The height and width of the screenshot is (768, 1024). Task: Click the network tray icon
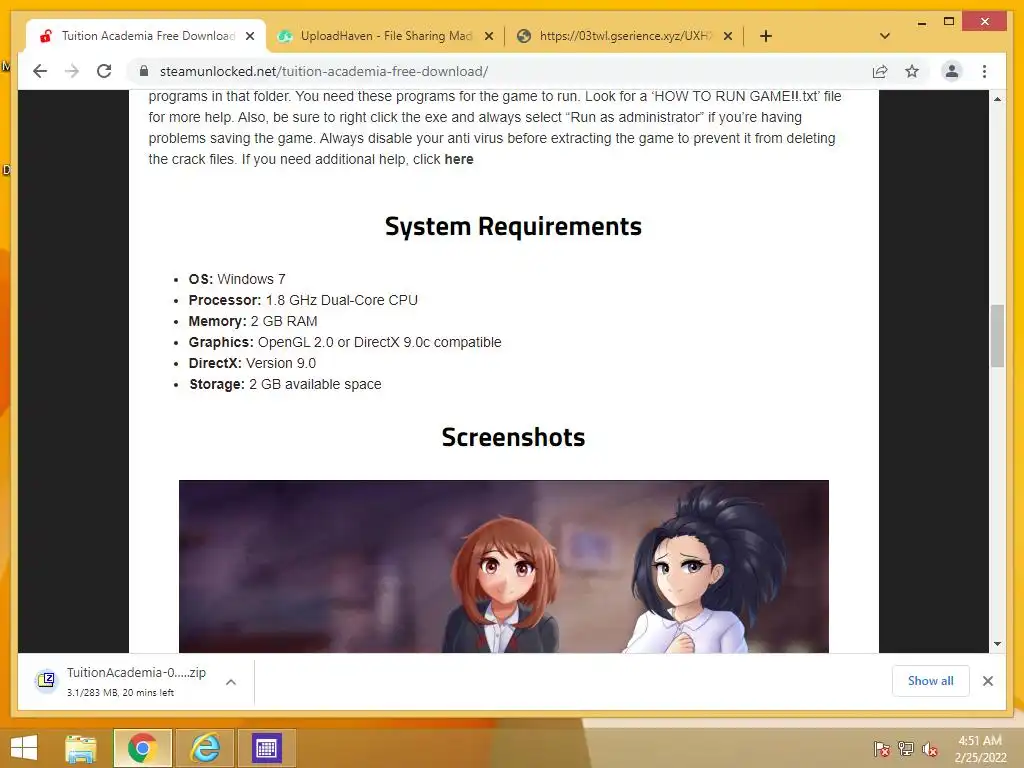pos(906,749)
